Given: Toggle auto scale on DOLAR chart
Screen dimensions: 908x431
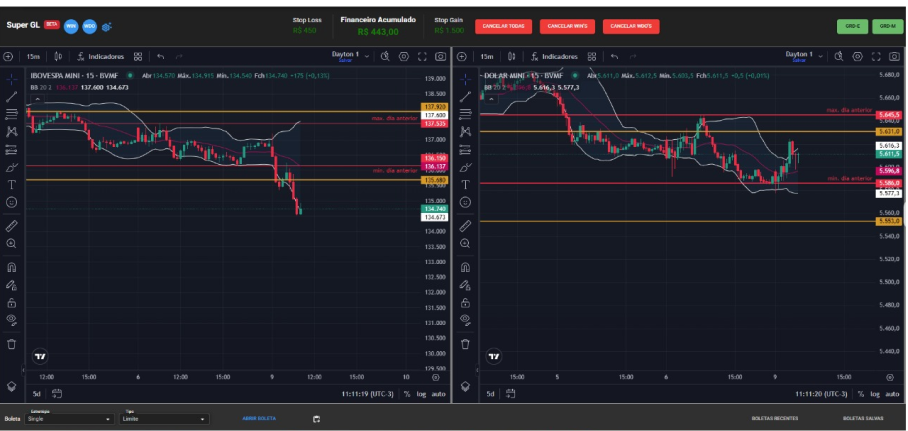Looking at the screenshot, I should (893, 394).
